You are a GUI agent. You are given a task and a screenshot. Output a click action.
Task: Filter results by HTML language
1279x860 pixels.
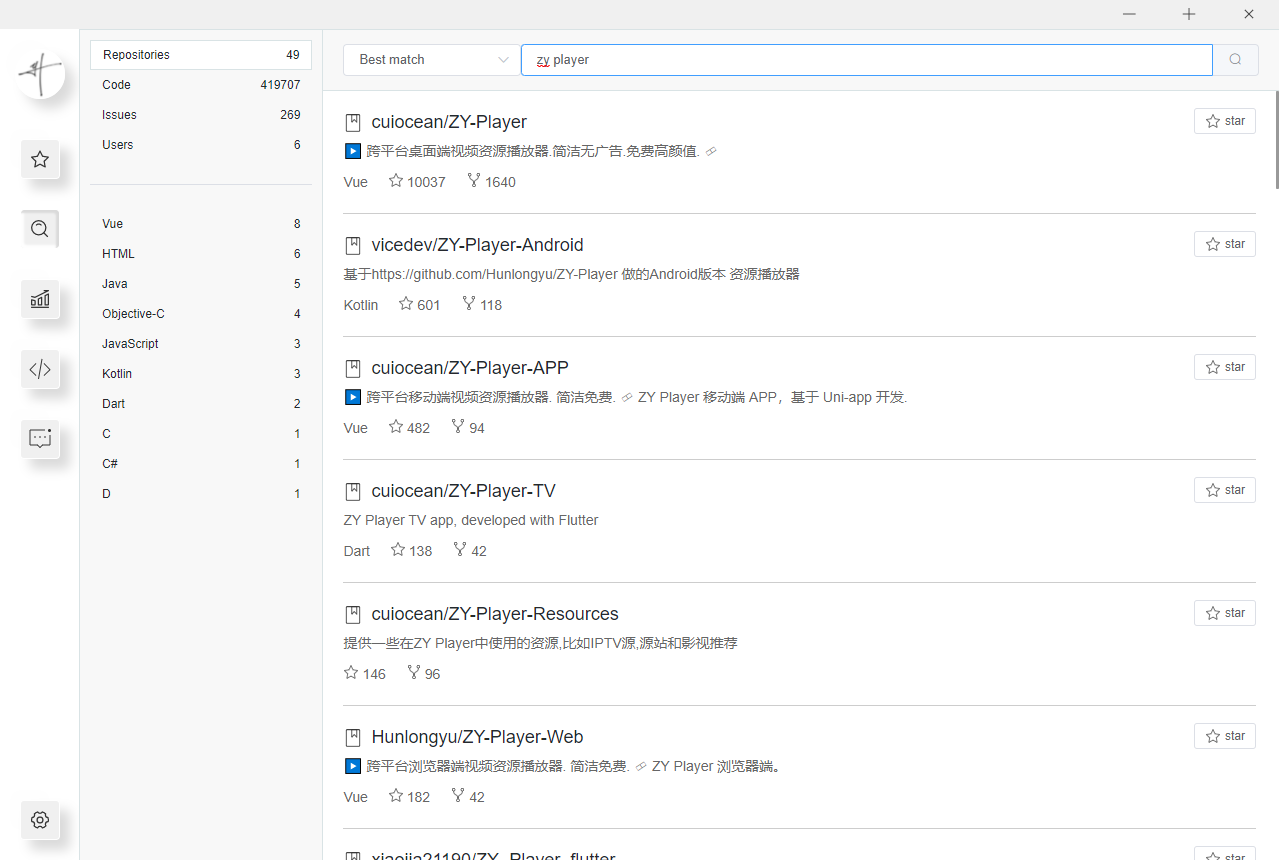point(201,254)
